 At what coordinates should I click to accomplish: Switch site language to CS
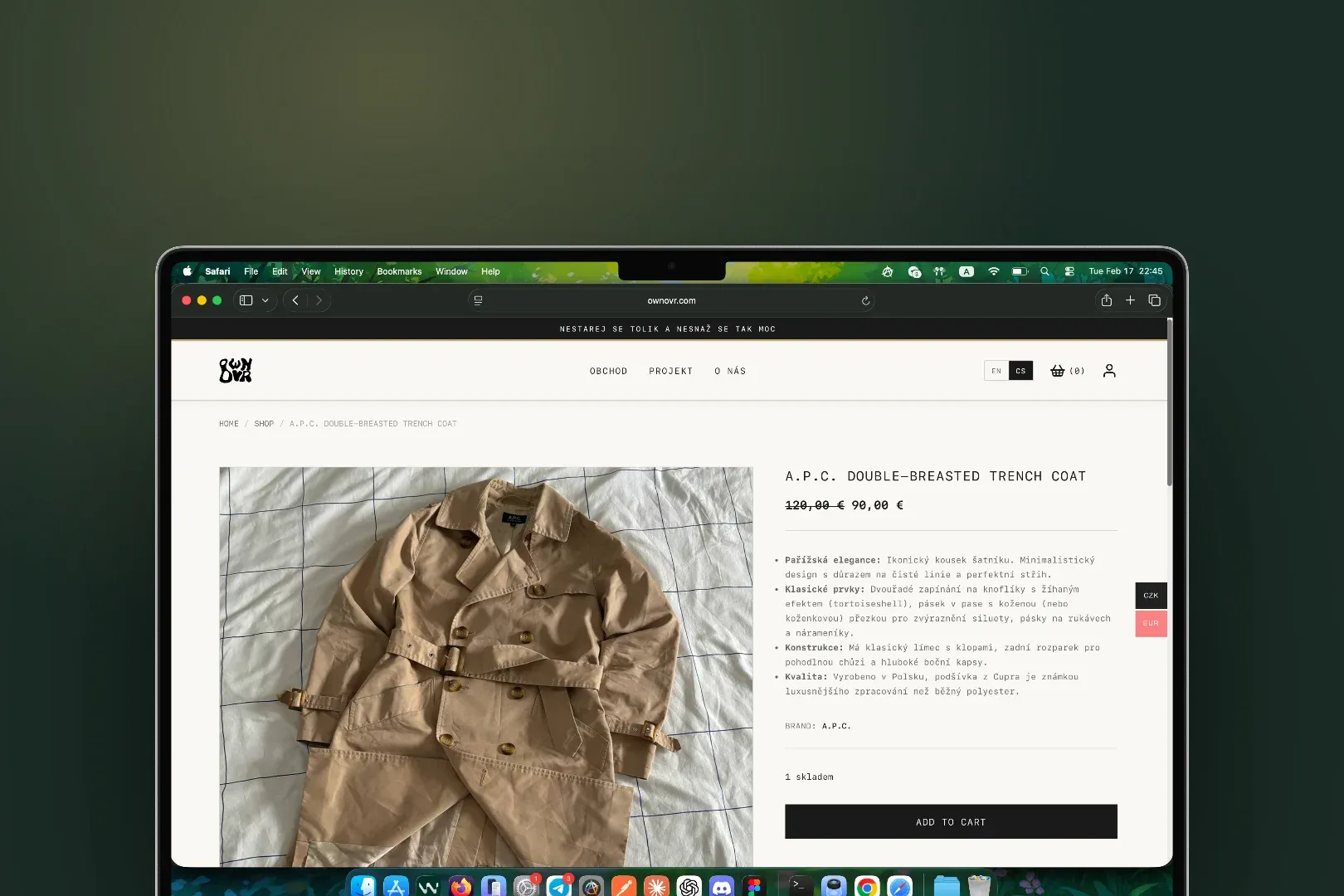[1021, 371]
